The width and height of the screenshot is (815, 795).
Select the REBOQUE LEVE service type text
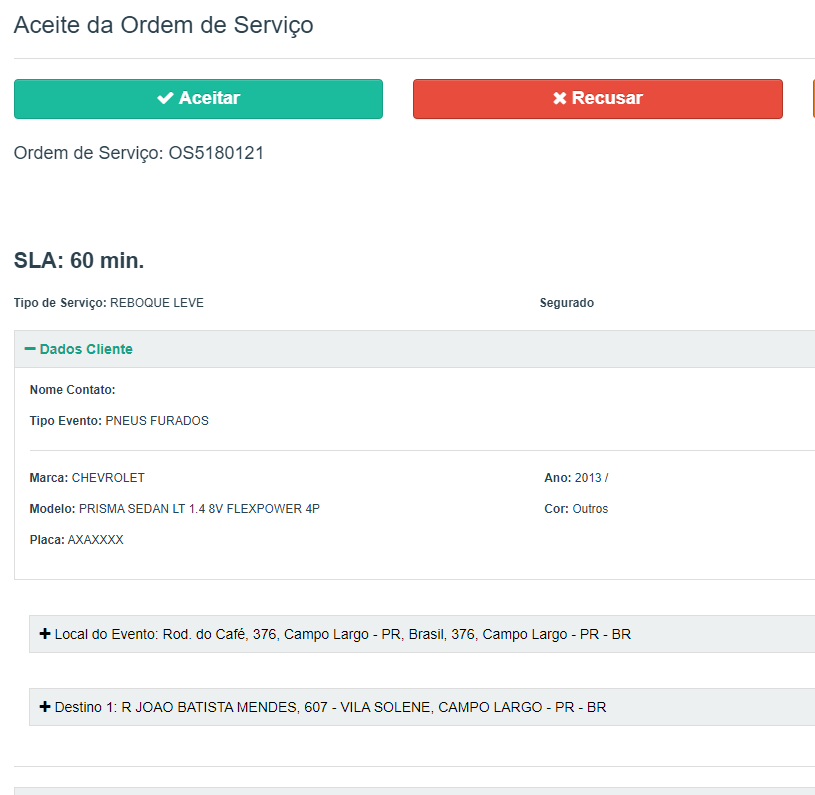(x=156, y=303)
